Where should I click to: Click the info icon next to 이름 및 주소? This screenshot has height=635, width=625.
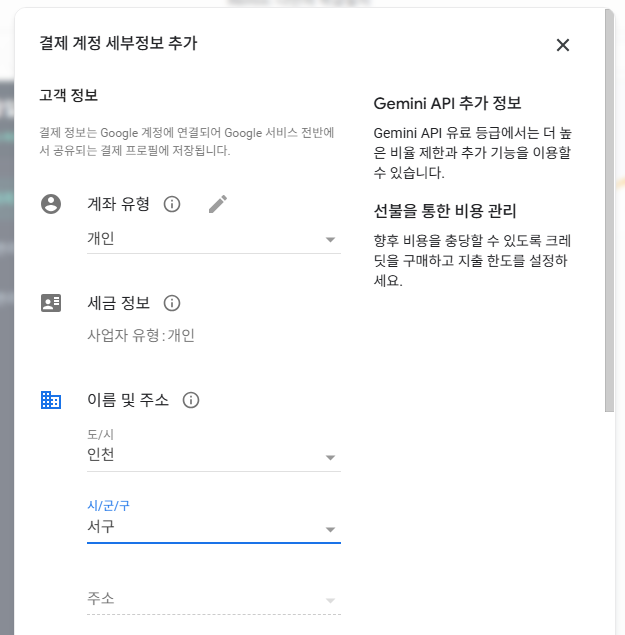click(191, 400)
